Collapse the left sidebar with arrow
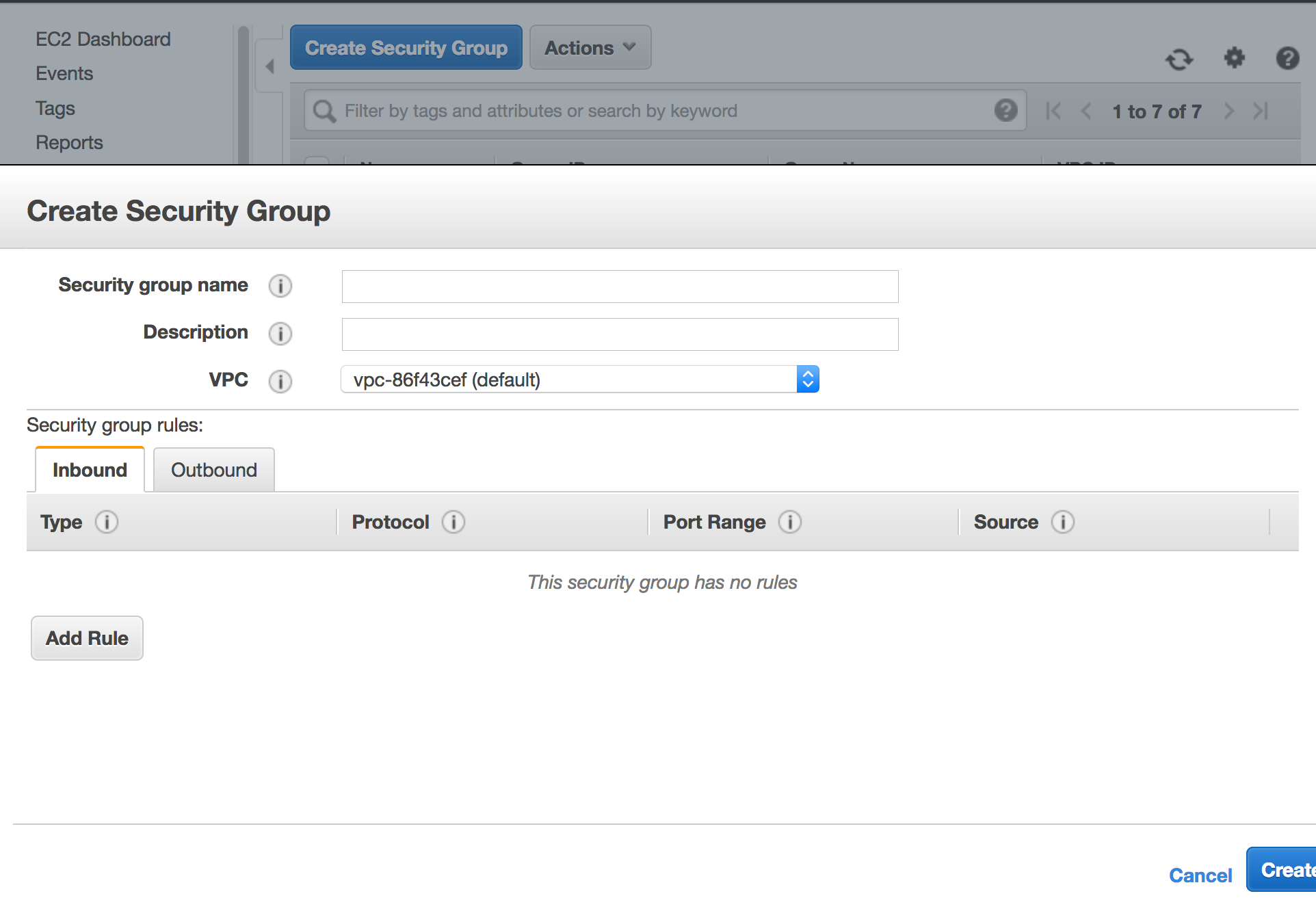Viewport: 1316px width, 911px height. [x=269, y=66]
